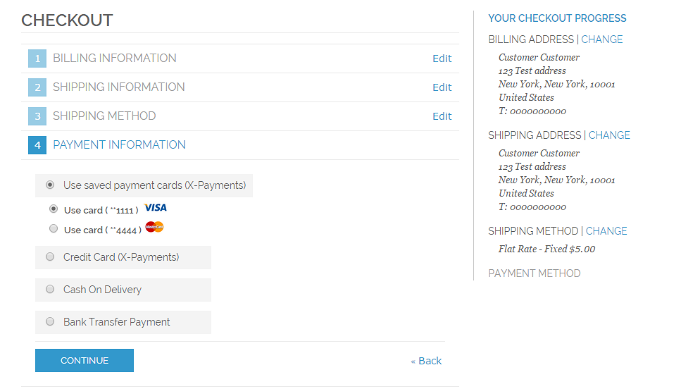The height and width of the screenshot is (389, 700).
Task: Click step 4 number badge
Action: tap(37, 145)
